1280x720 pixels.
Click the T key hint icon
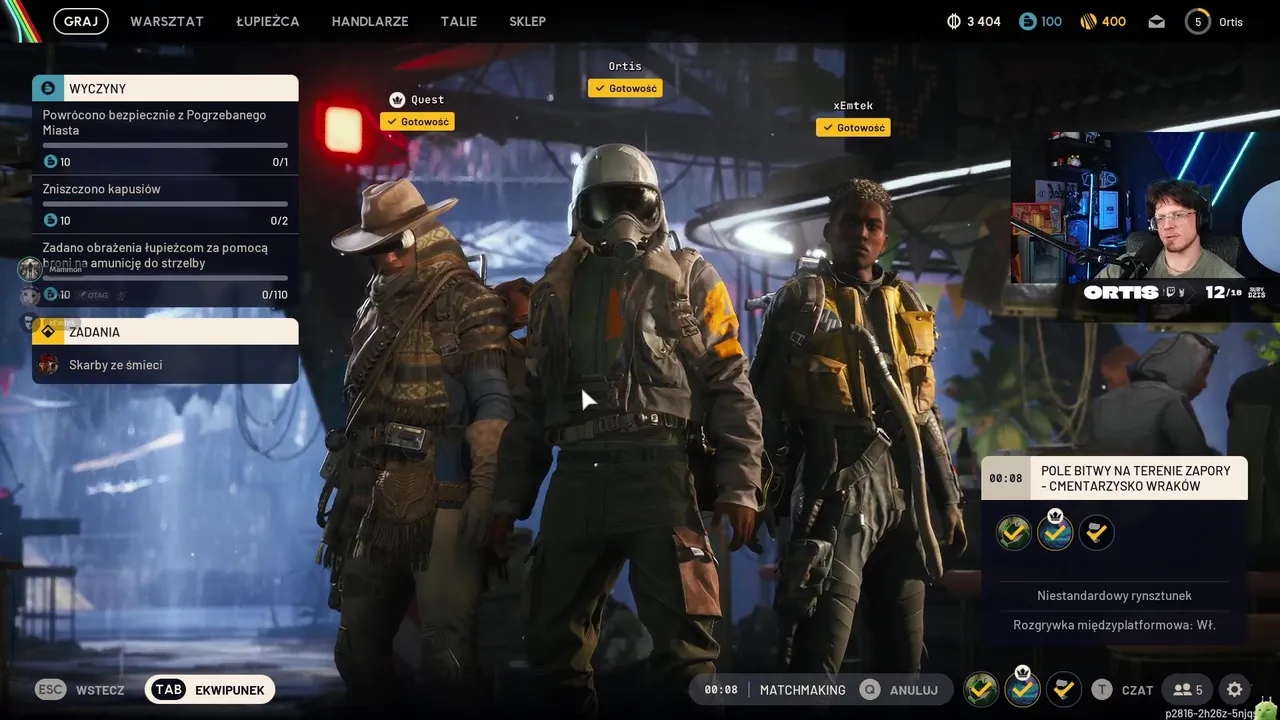pyautogui.click(x=1101, y=689)
